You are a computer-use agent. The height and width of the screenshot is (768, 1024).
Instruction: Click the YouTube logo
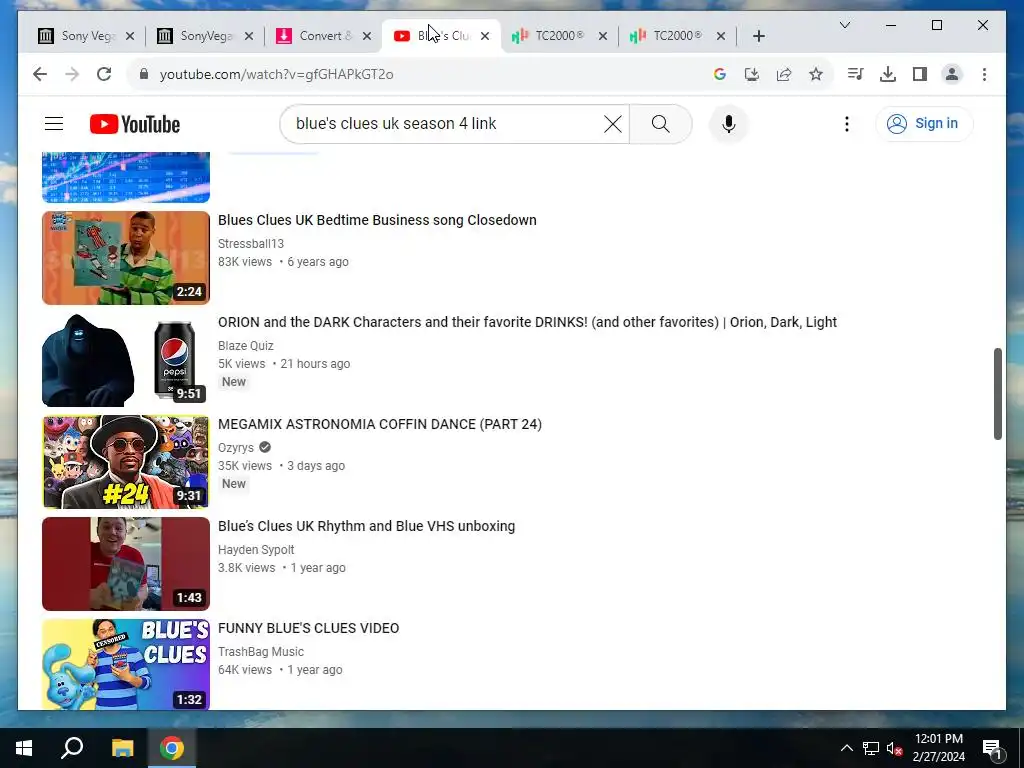(135, 124)
